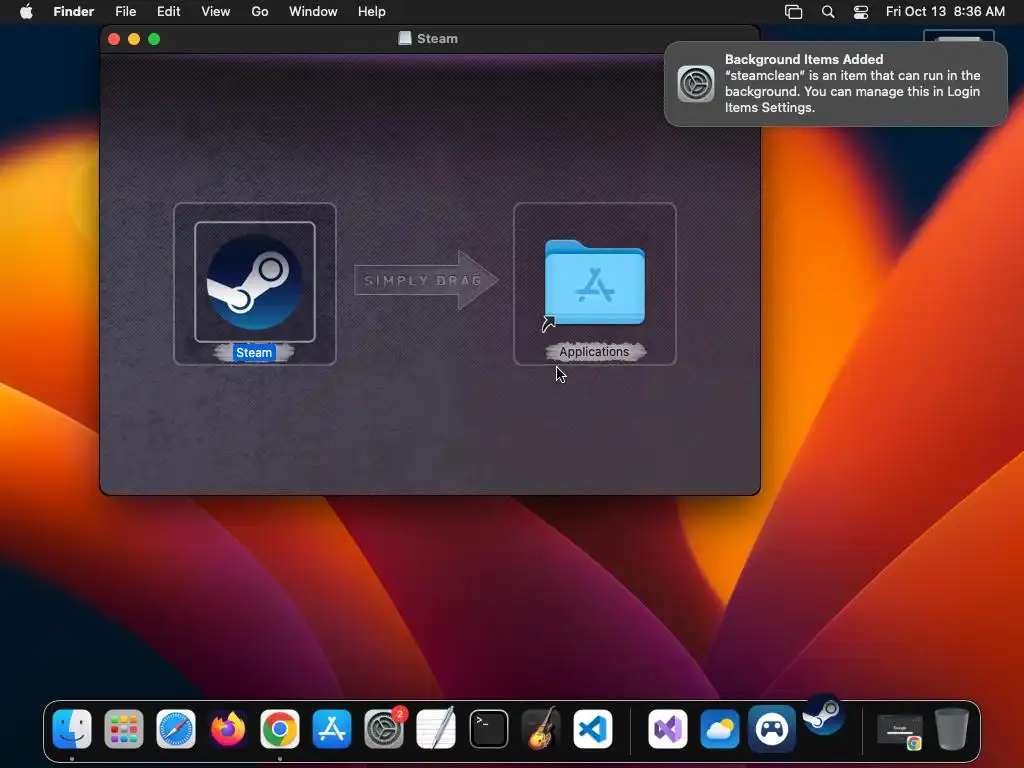Image resolution: width=1024 pixels, height=768 pixels.
Task: Minimize the Steam installer window
Action: click(x=134, y=39)
